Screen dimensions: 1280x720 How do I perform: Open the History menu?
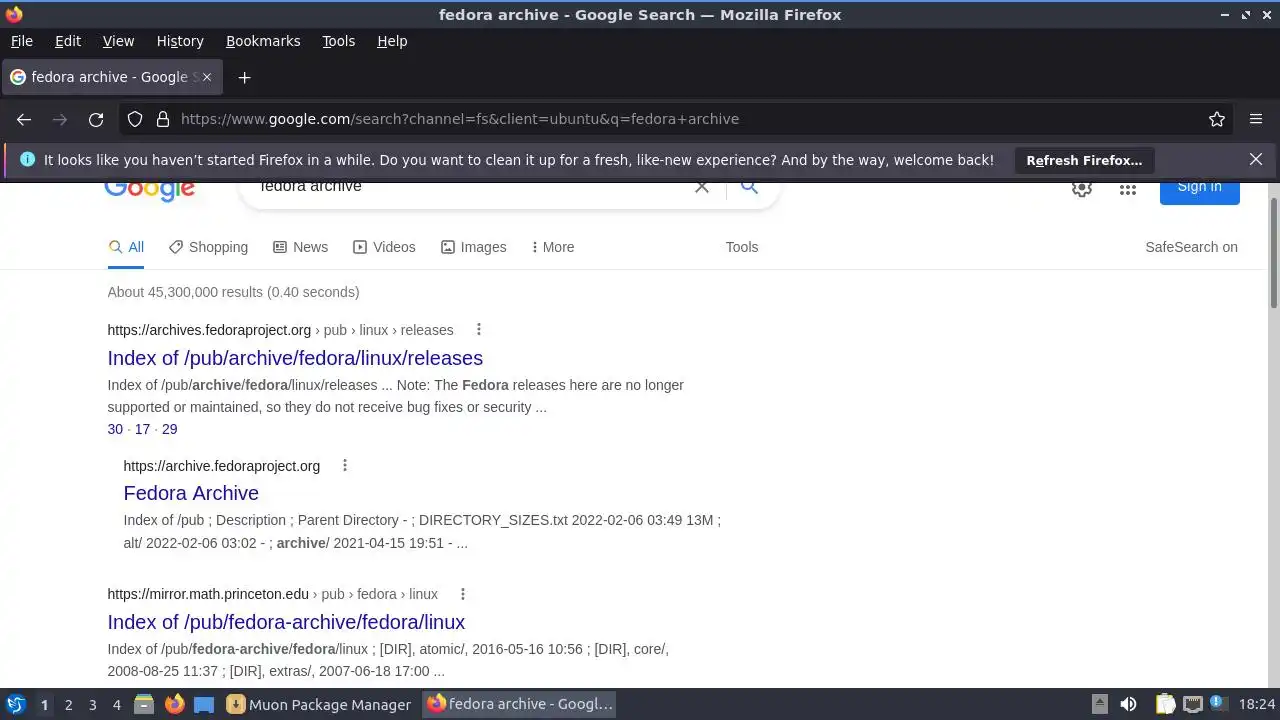pos(180,41)
